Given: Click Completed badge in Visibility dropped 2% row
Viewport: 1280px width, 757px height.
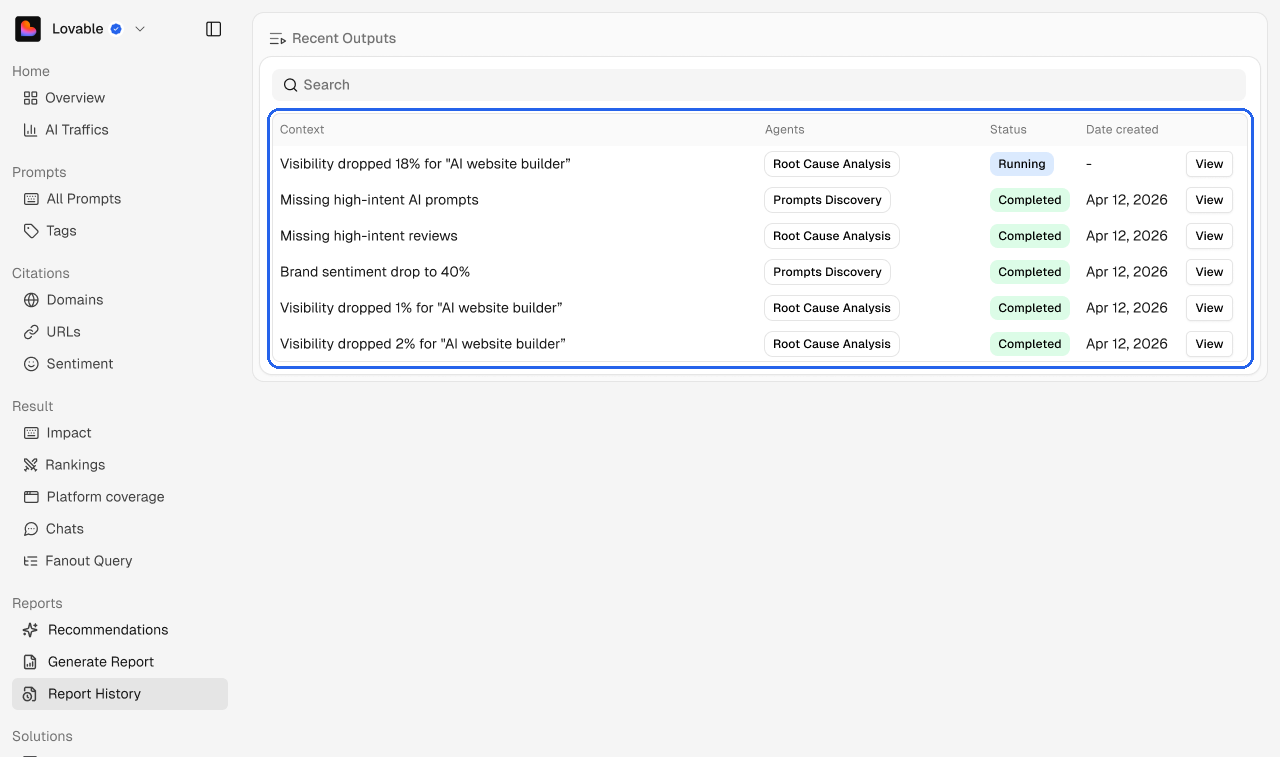Looking at the screenshot, I should point(1030,344).
